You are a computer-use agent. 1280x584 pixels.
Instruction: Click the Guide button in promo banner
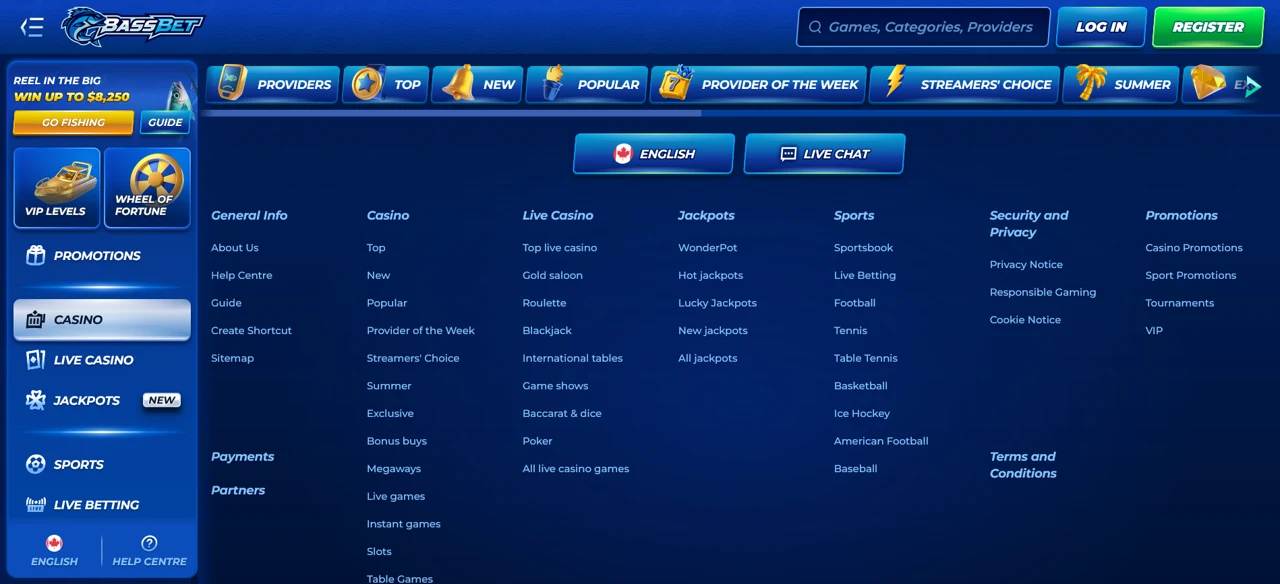[165, 122]
